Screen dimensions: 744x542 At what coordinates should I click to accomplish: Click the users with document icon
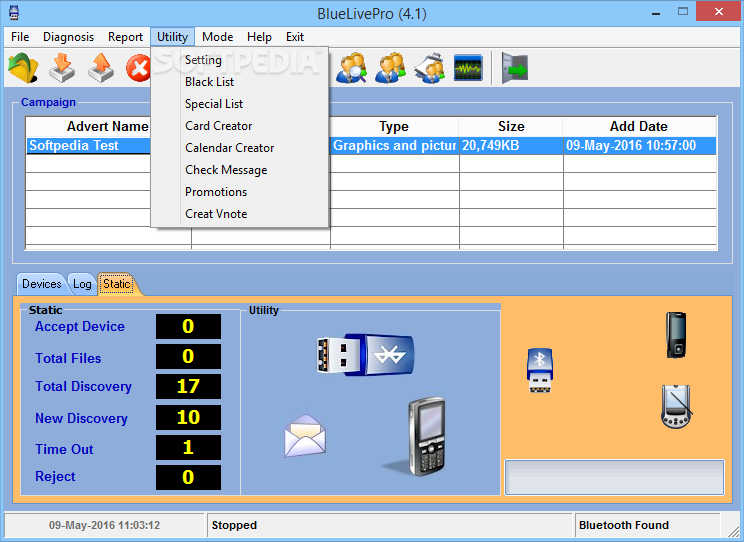click(429, 68)
